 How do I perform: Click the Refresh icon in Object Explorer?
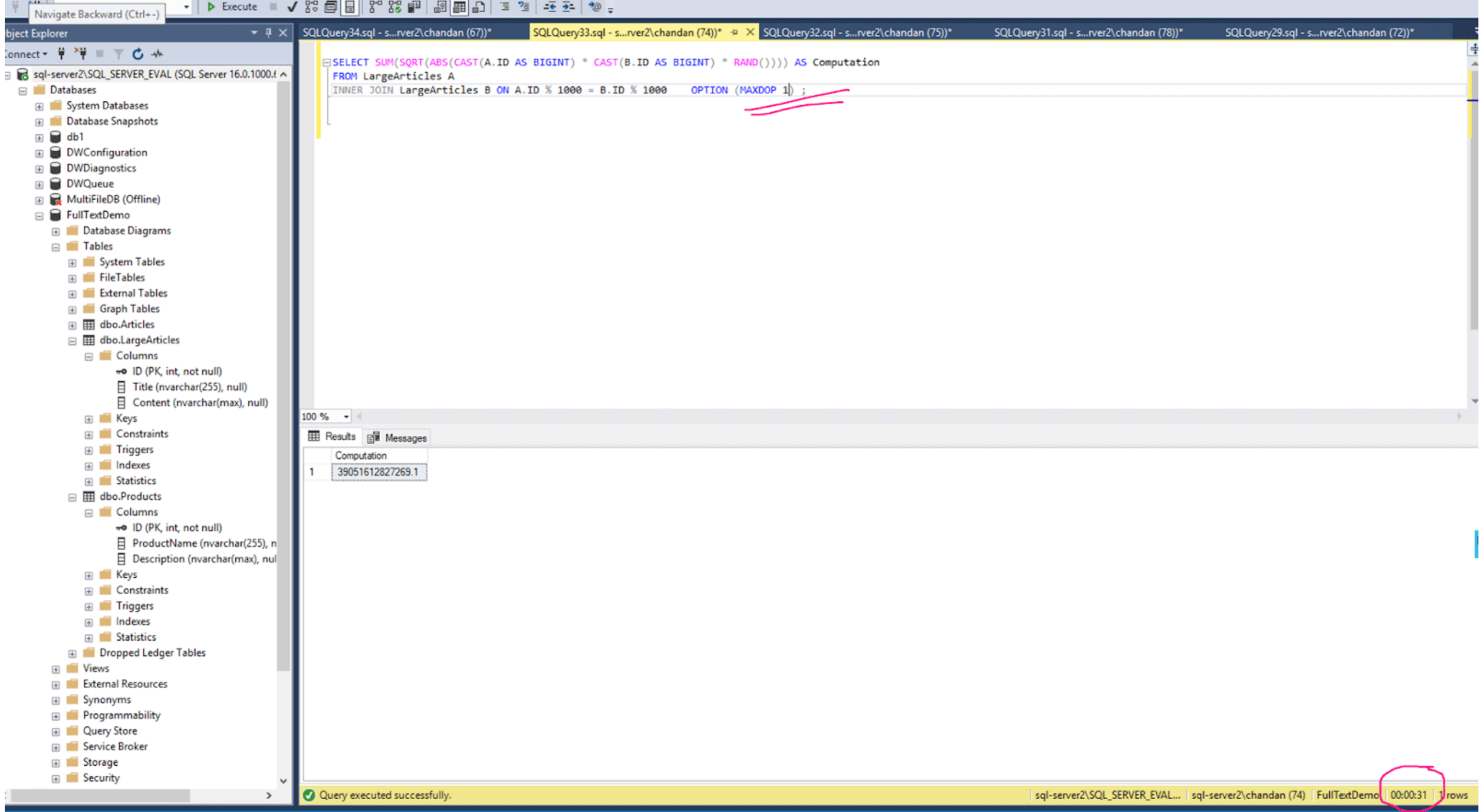pos(137,54)
